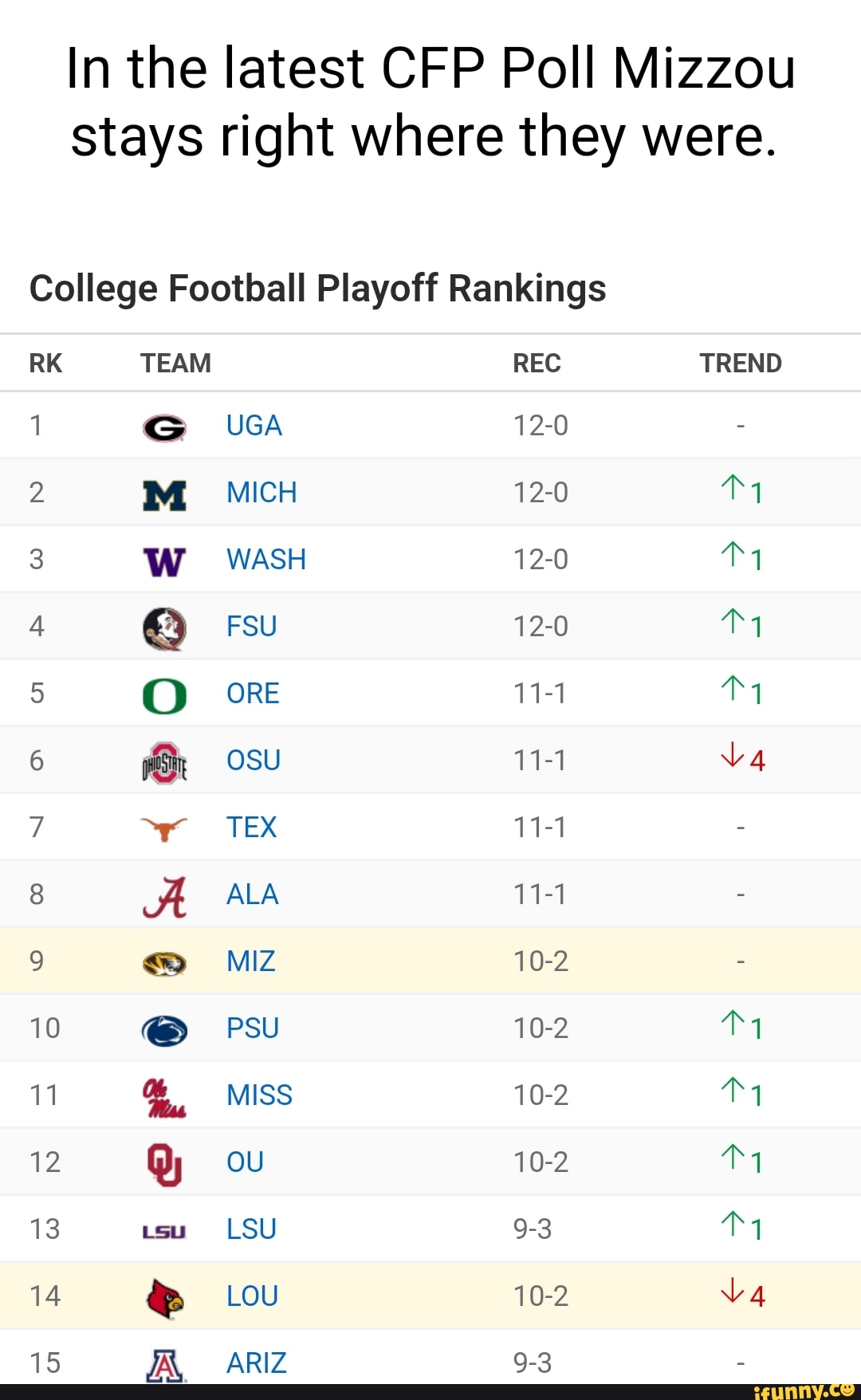Select the Ohio State Buckeyes logo
The width and height of the screenshot is (861, 1400).
164,760
